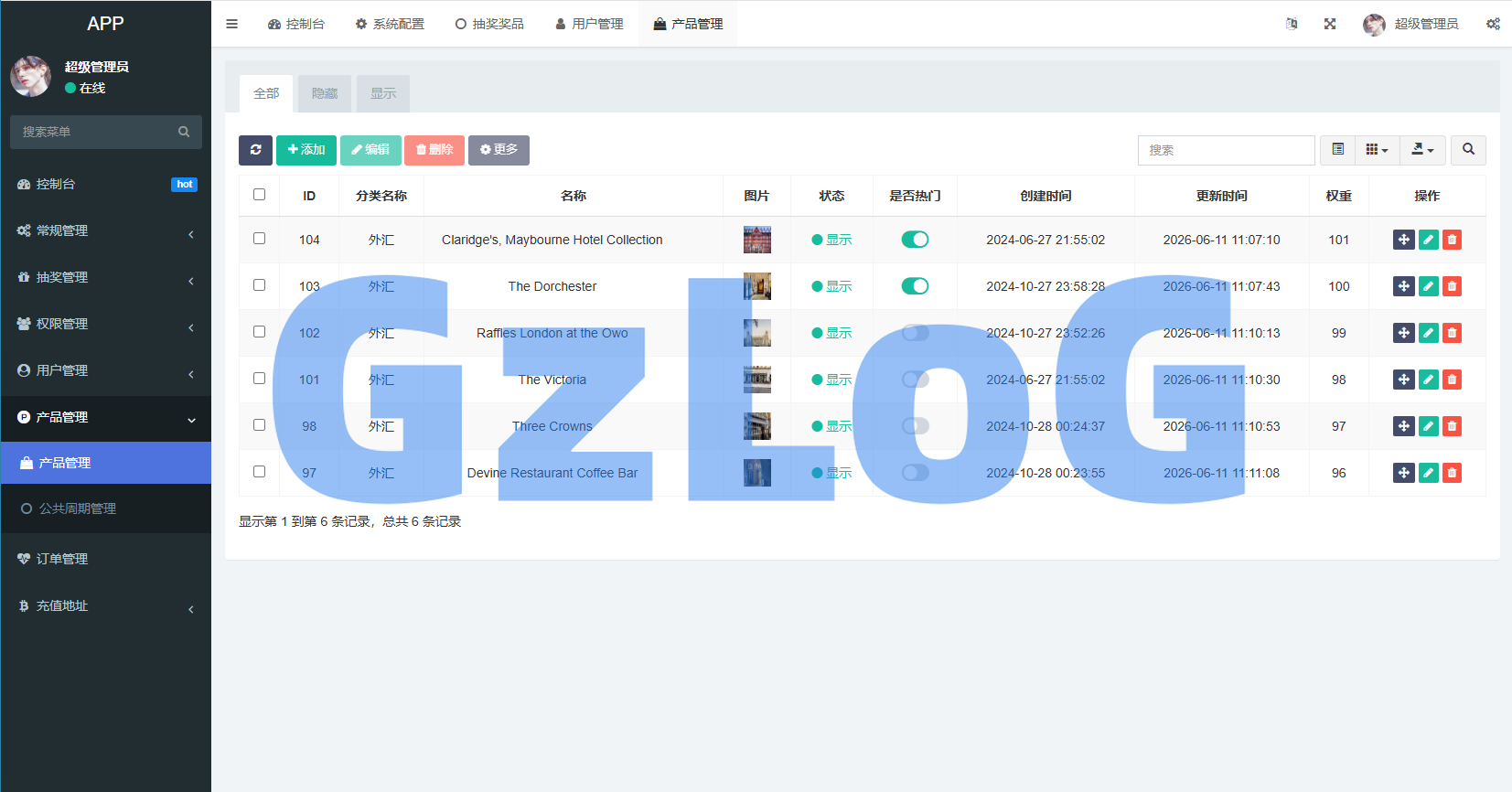Viewport: 1512px width, 792px height.
Task: Open the 系统配置 top navigation tab
Action: click(390, 24)
